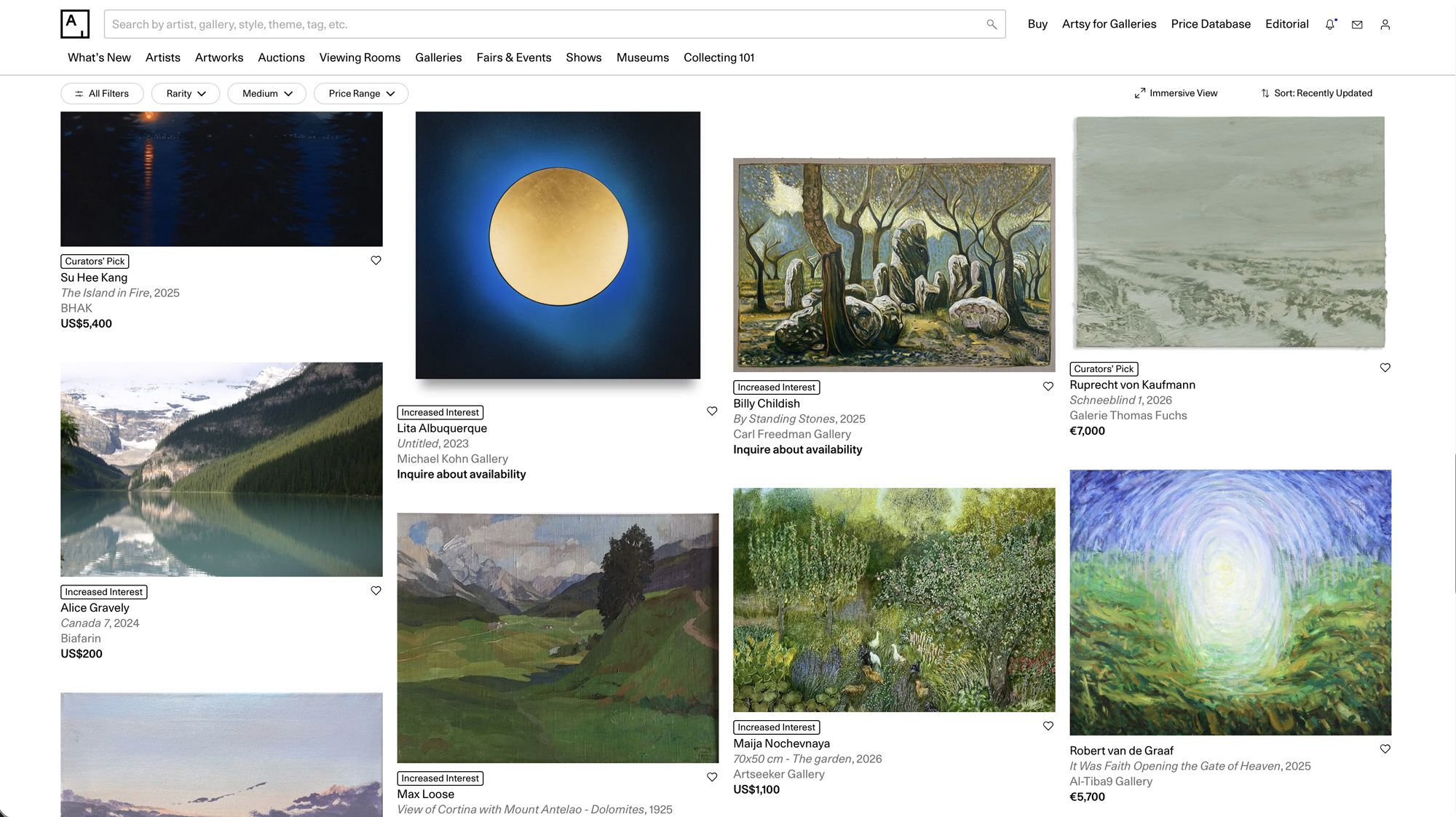Save Billy Childish artwork with heart

1048,386
